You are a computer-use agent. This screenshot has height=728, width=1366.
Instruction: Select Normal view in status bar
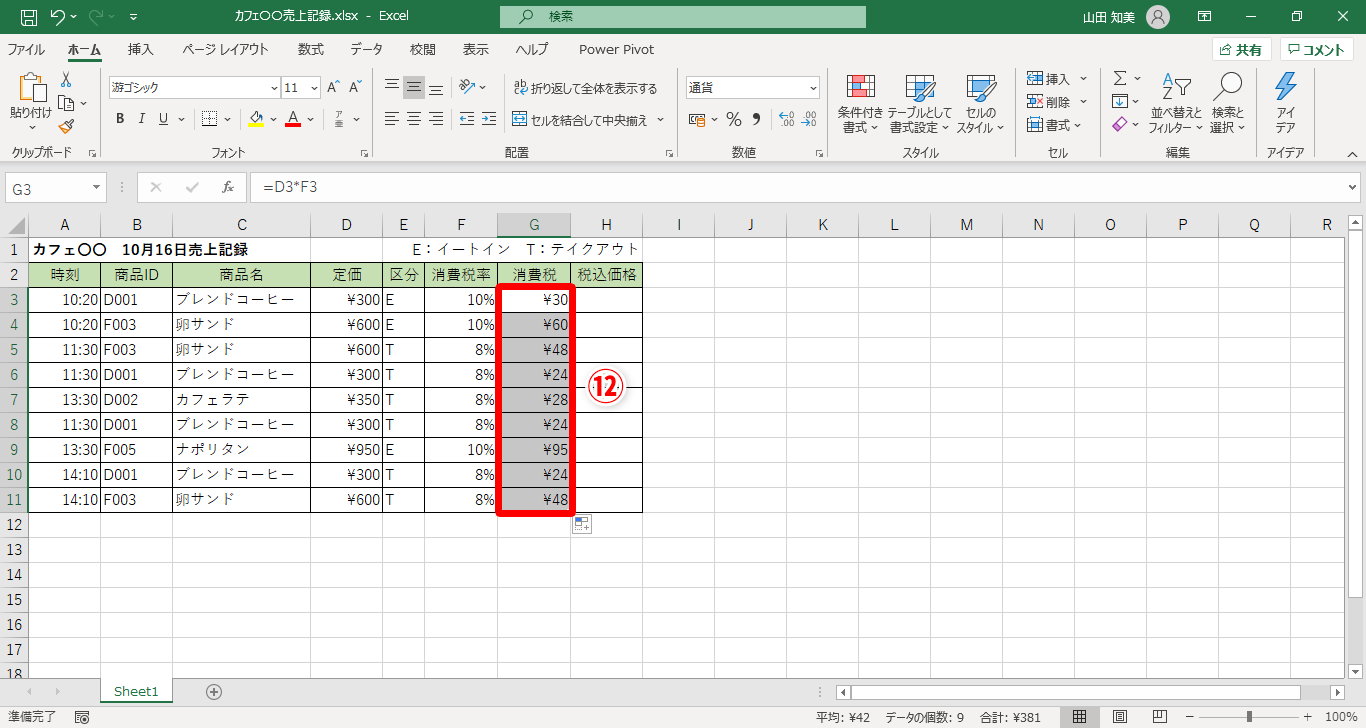click(x=1080, y=716)
